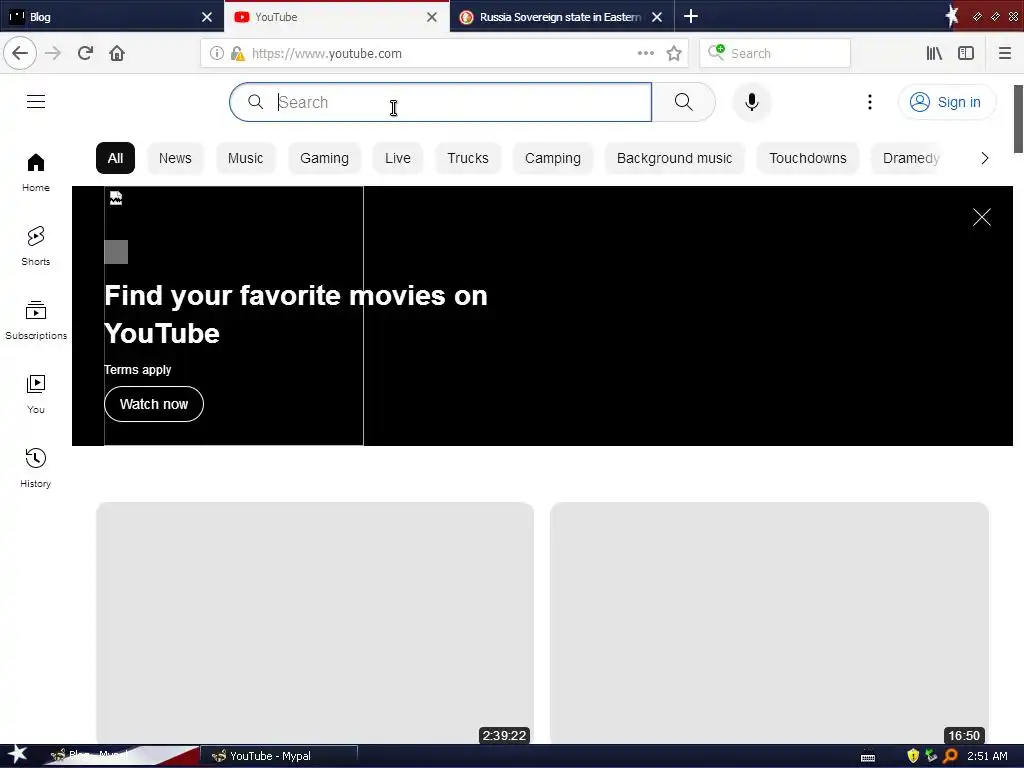
Task: Focus the YouTube search input field
Action: tap(440, 102)
